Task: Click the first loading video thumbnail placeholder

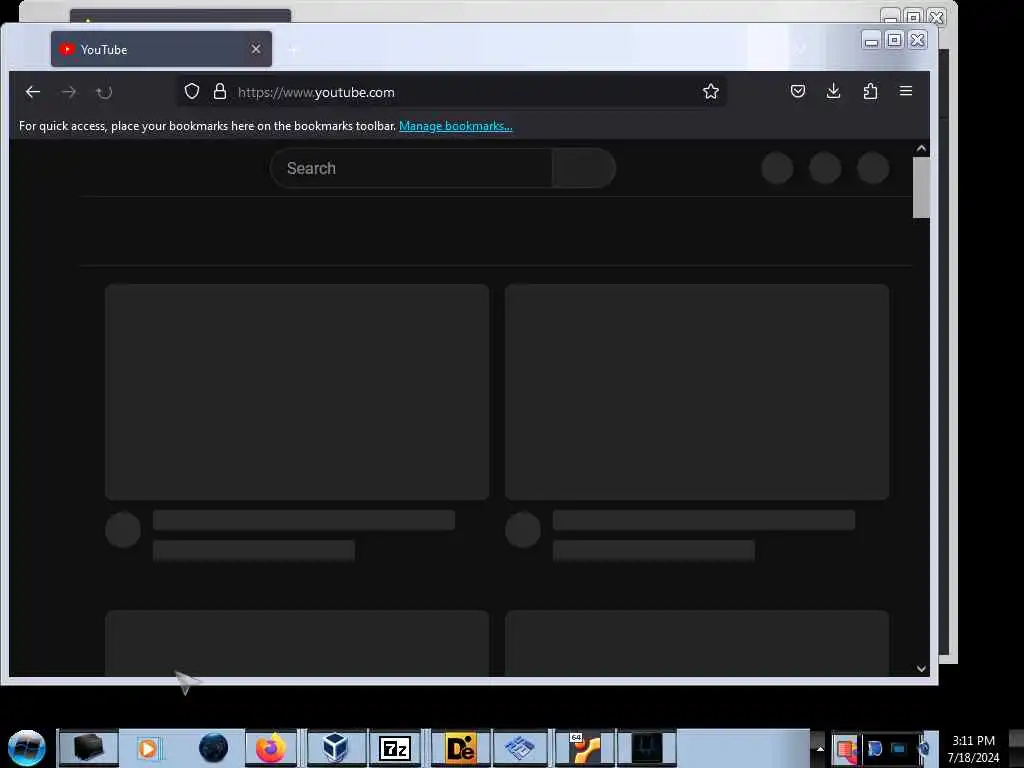Action: coord(297,392)
